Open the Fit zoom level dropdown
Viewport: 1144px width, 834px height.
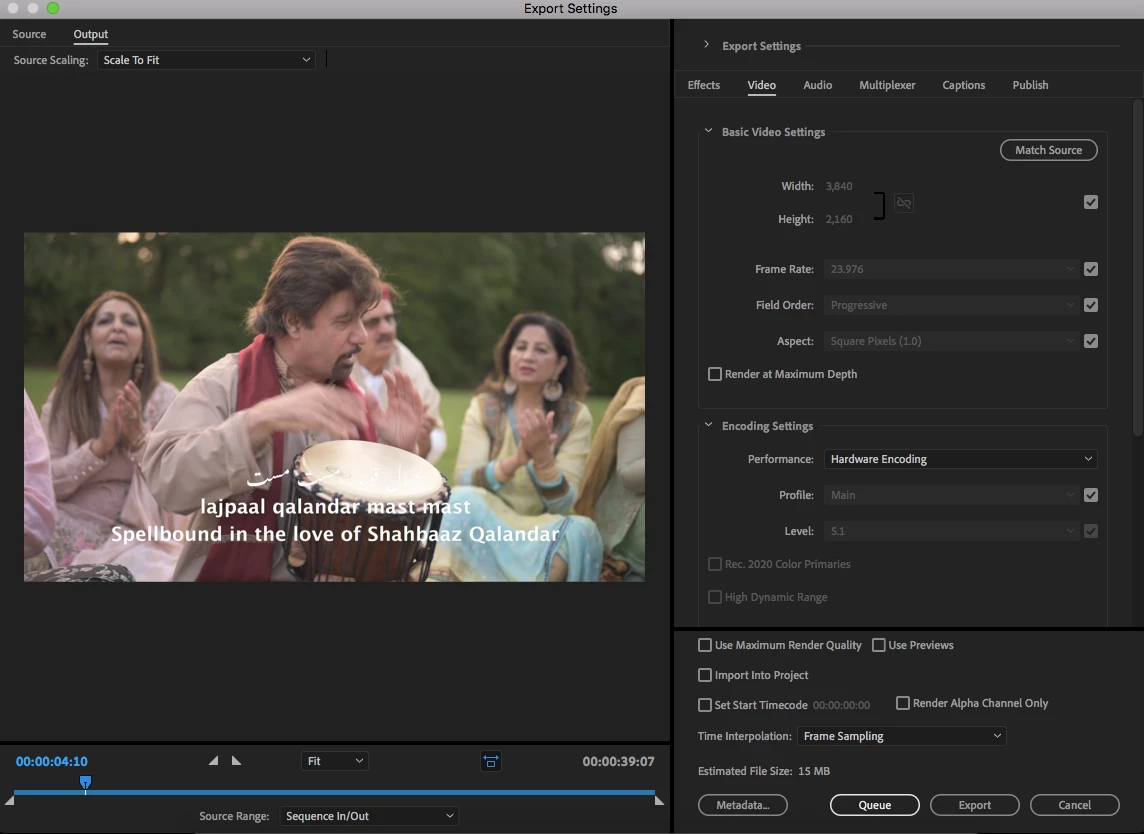335,761
